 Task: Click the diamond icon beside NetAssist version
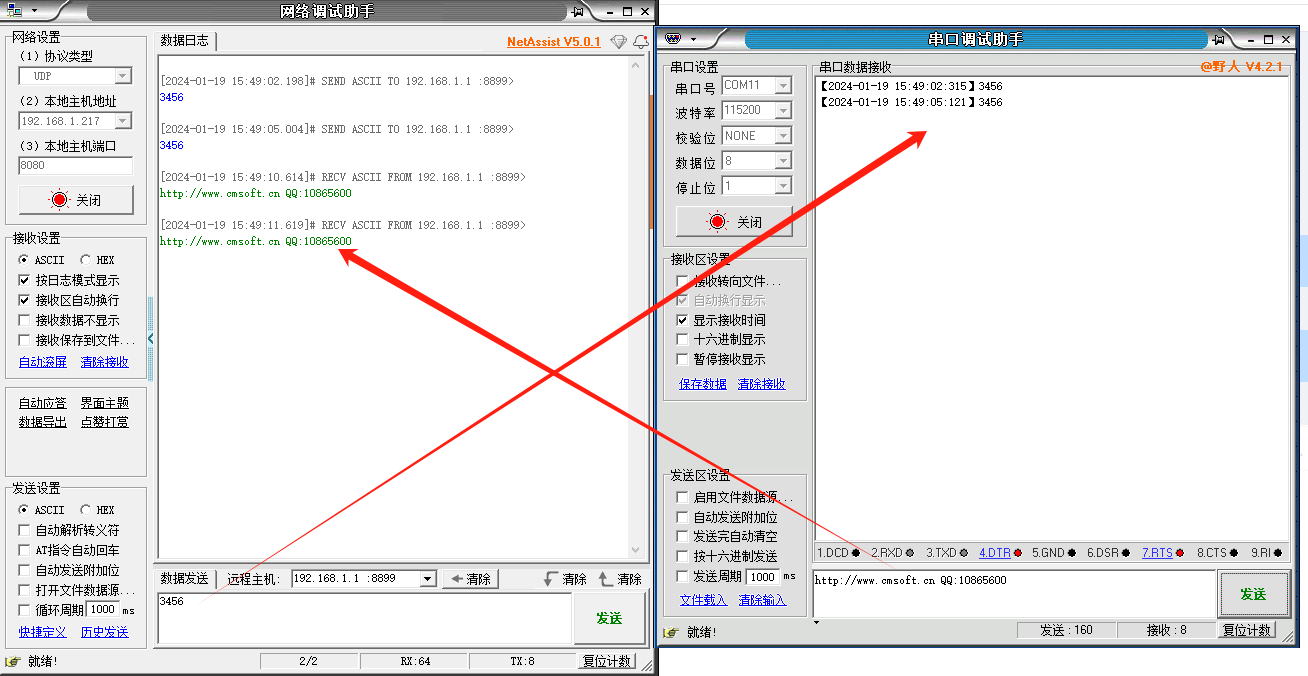tap(619, 41)
